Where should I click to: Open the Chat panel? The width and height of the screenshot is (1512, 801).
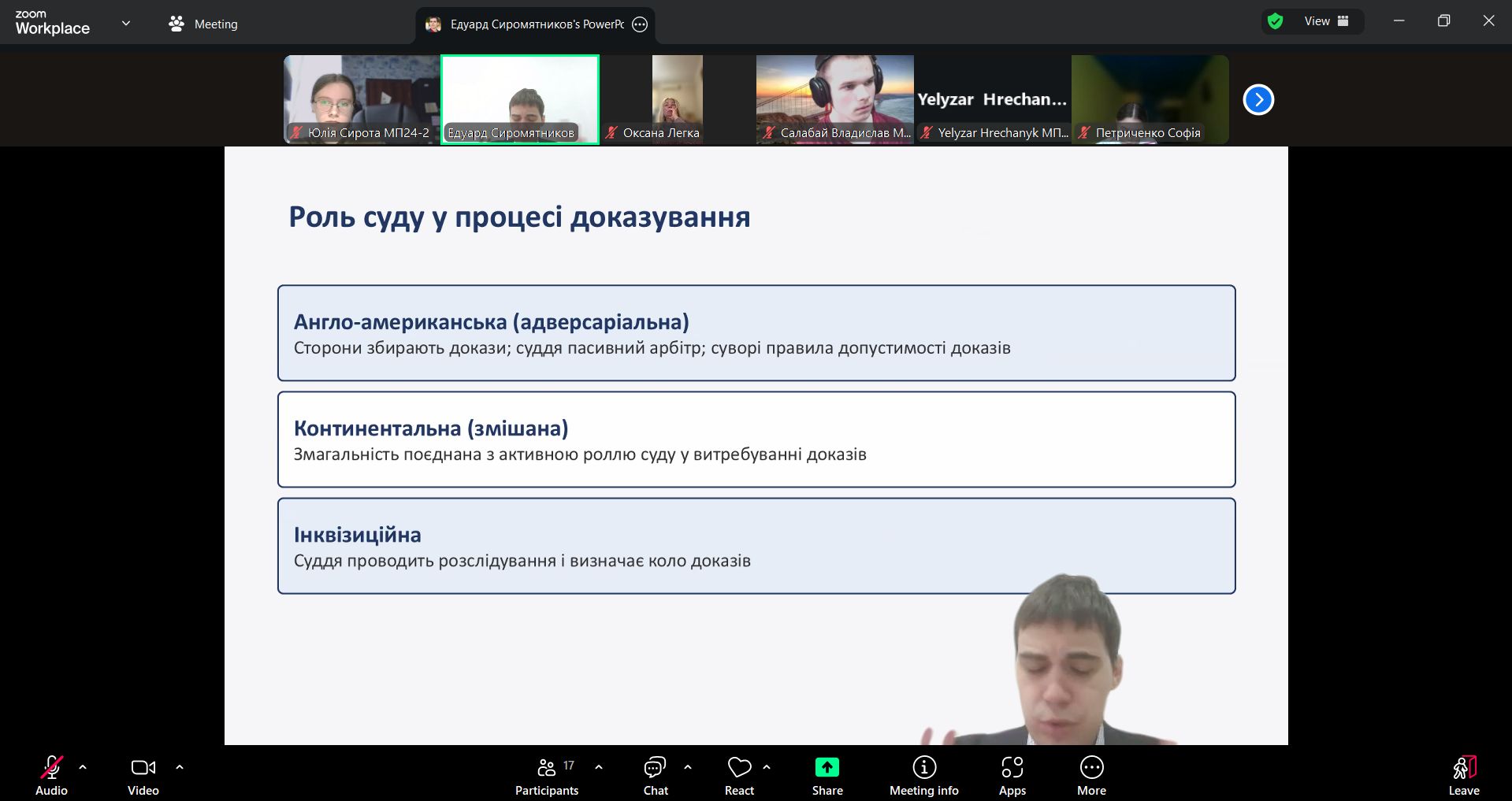tap(655, 776)
